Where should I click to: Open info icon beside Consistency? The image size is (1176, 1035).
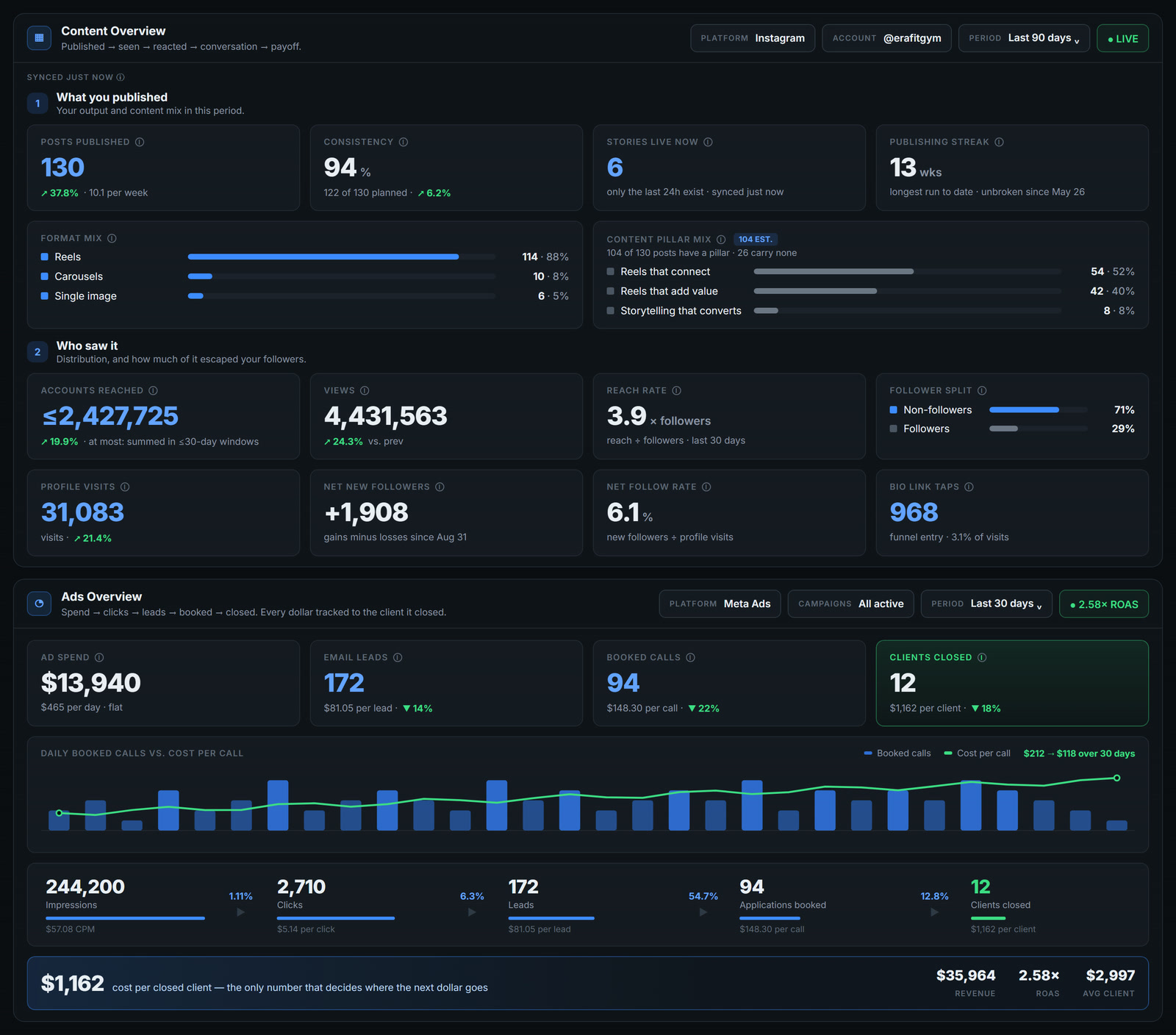pyautogui.click(x=404, y=142)
